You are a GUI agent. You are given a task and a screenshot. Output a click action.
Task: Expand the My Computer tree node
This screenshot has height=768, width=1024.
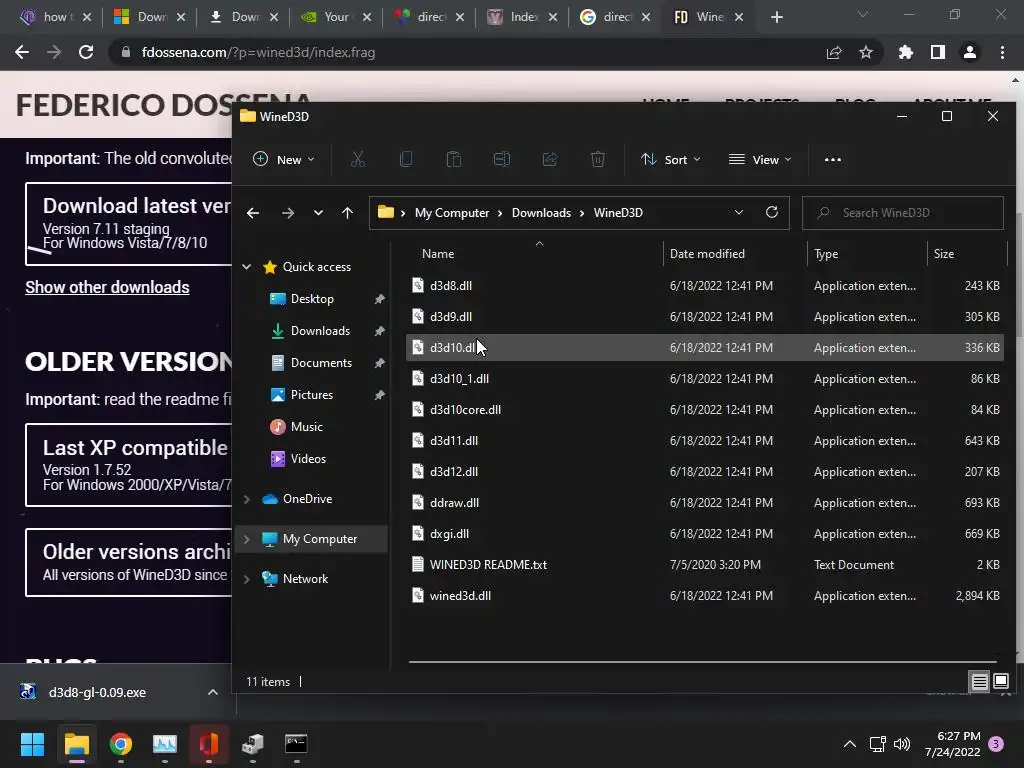247,539
